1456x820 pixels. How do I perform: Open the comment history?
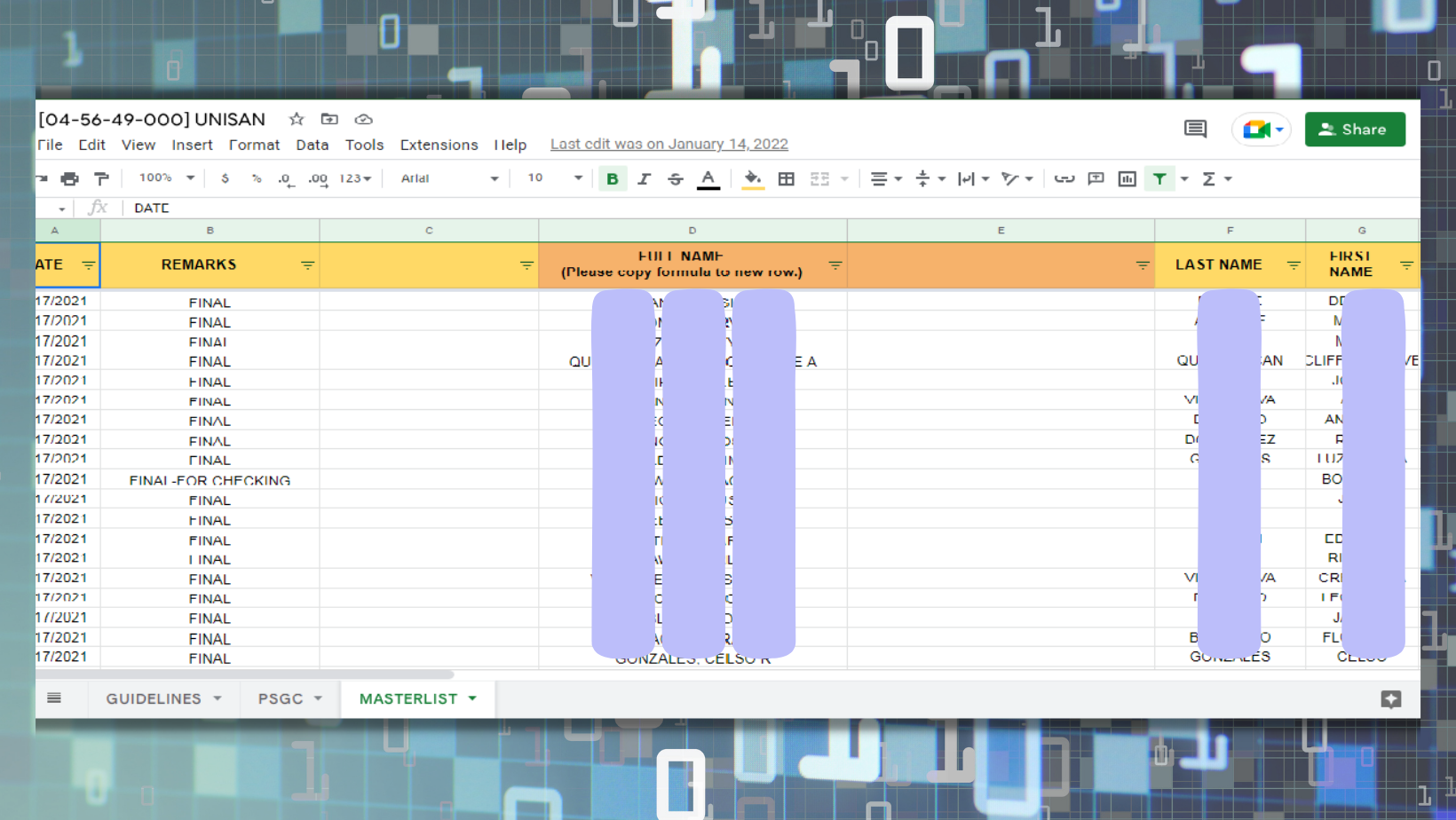click(1195, 130)
